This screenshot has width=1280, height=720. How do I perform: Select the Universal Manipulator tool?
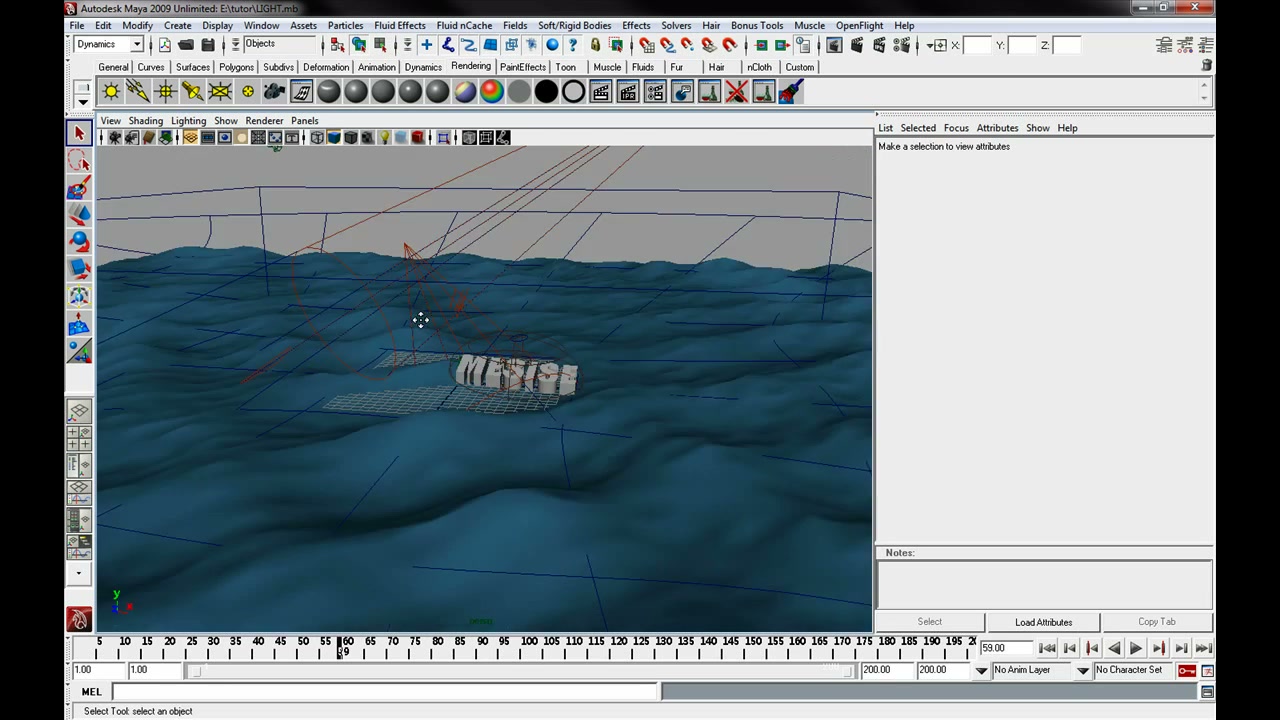pos(79,297)
